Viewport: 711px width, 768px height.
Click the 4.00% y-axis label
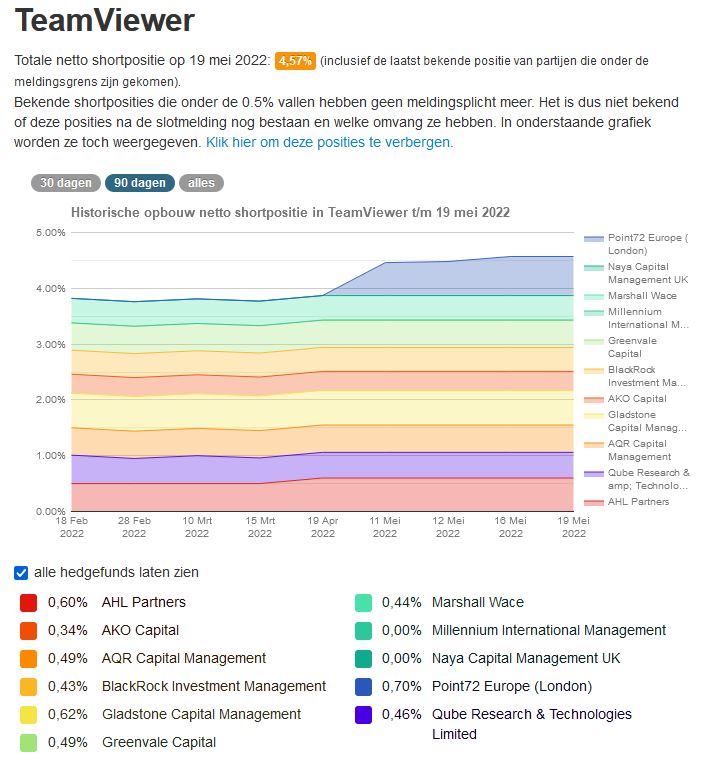[50, 288]
